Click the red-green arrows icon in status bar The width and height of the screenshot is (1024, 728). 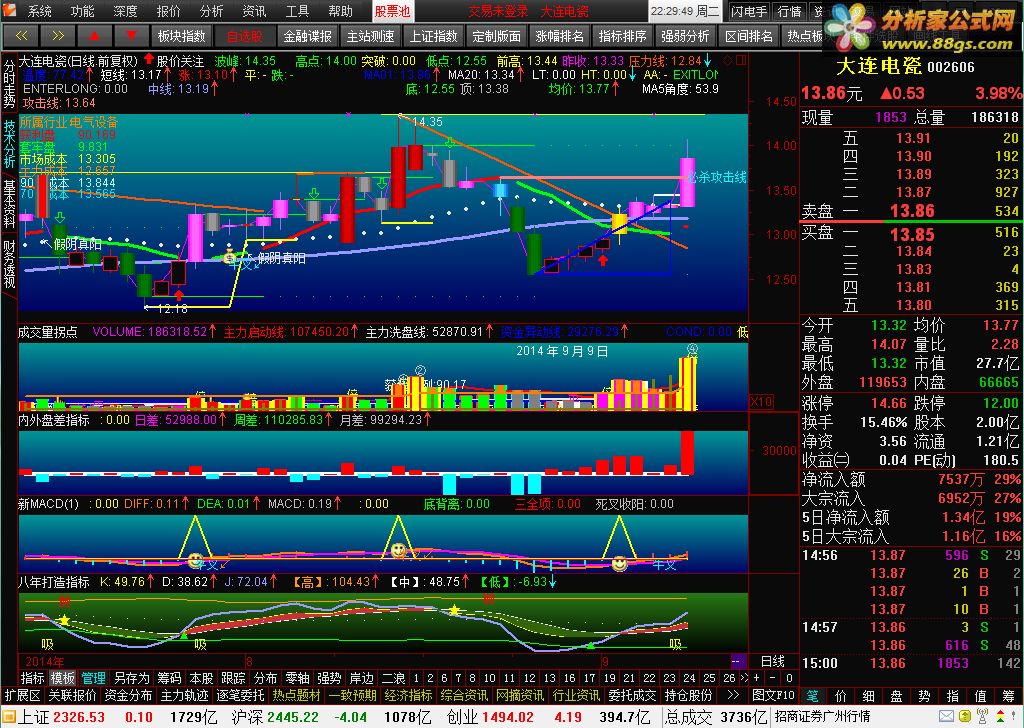tap(1000, 717)
